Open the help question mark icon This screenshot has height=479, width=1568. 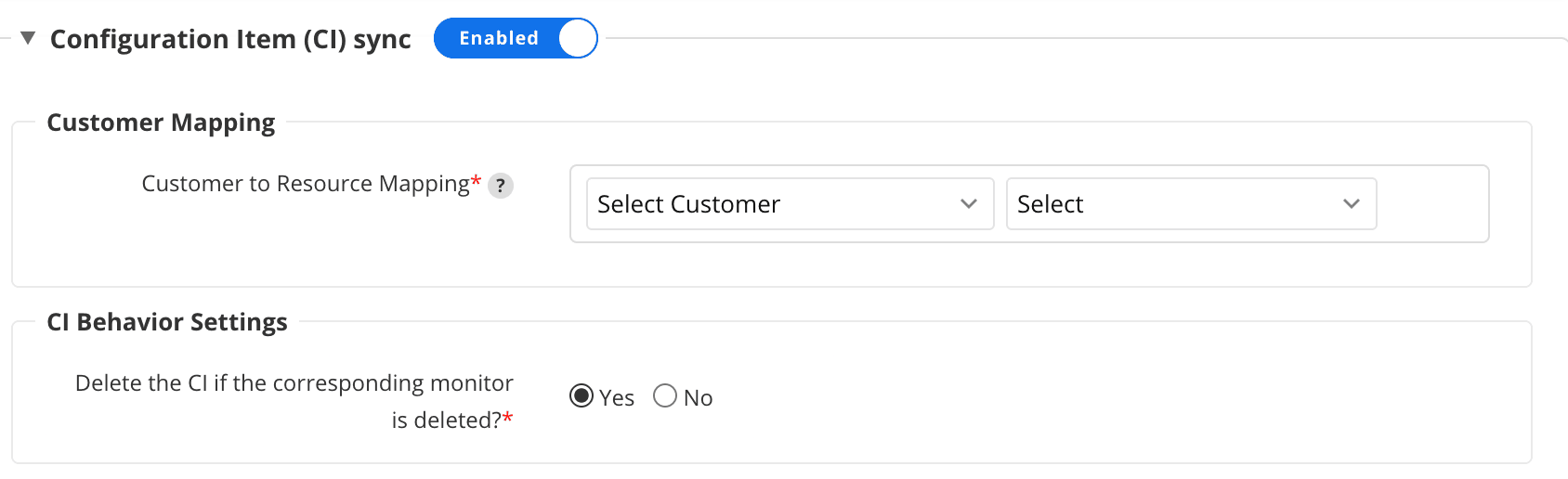point(501,186)
